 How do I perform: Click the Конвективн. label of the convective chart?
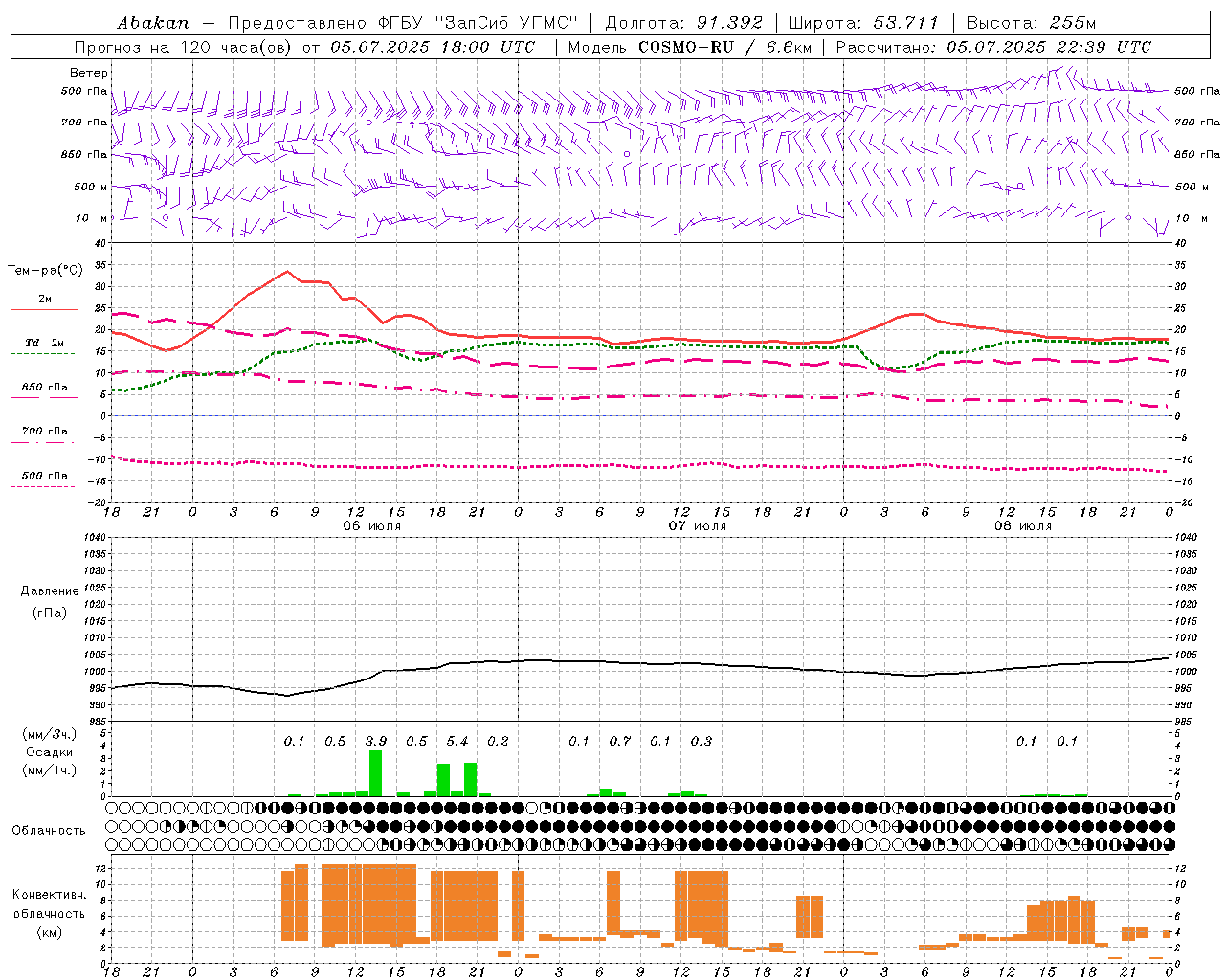pos(49,895)
